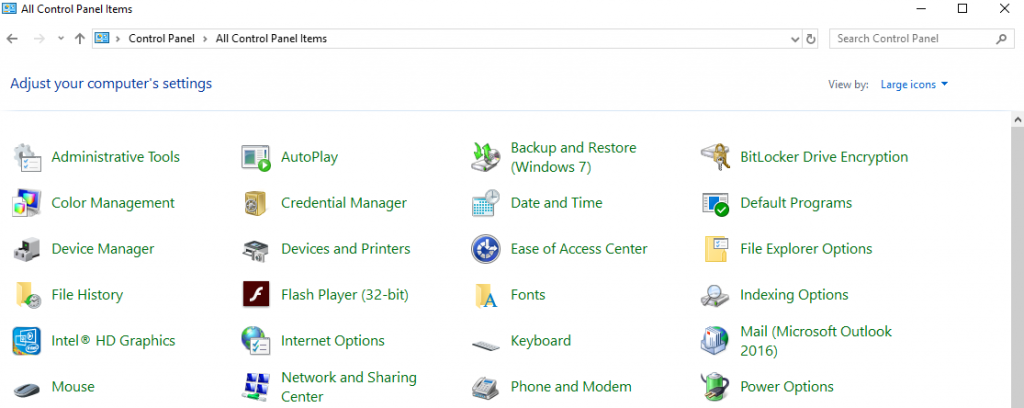Click the scrollbar up arrow
The width and height of the screenshot is (1024, 408).
1017,119
